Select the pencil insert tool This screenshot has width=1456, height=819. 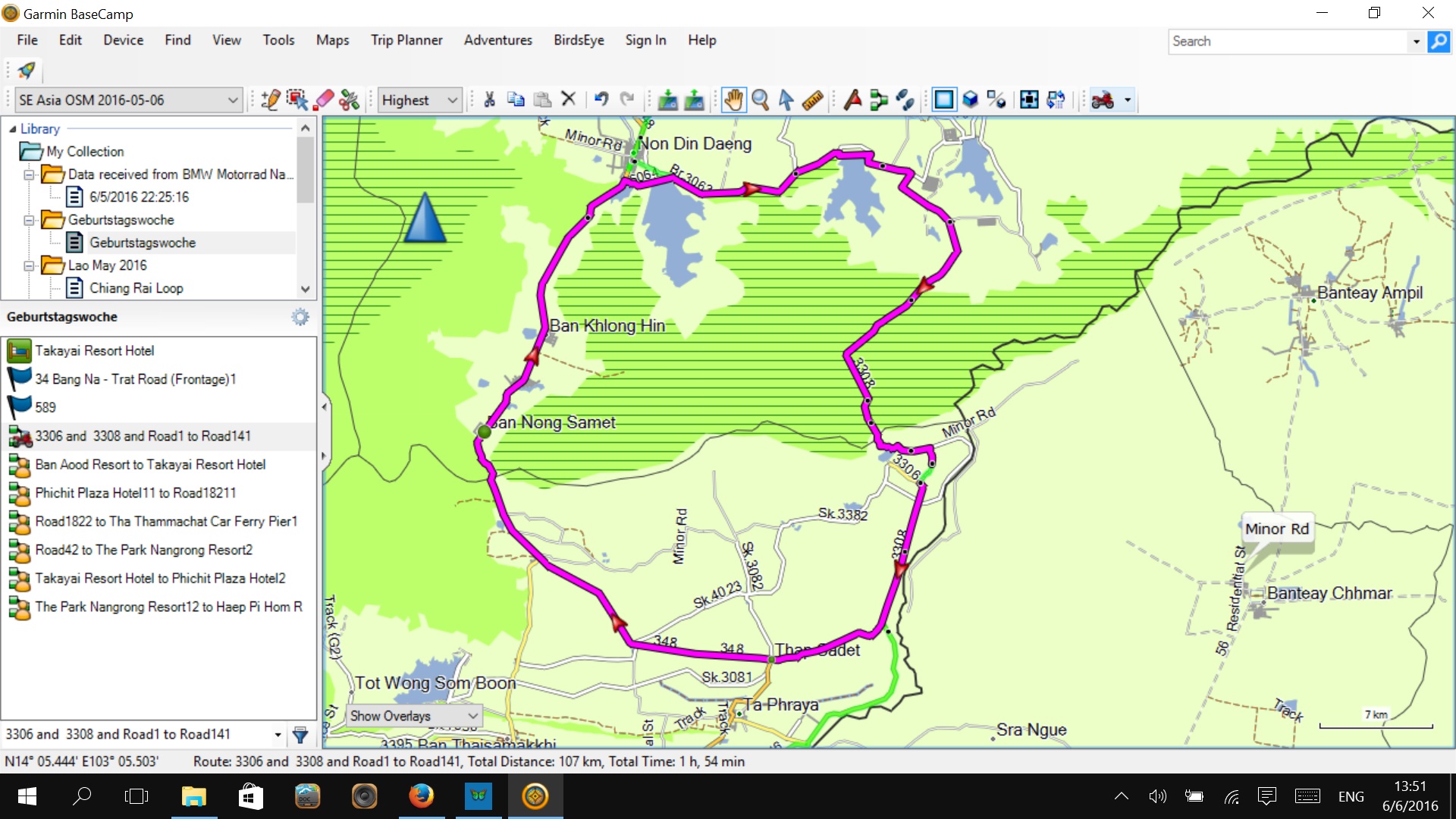click(271, 99)
